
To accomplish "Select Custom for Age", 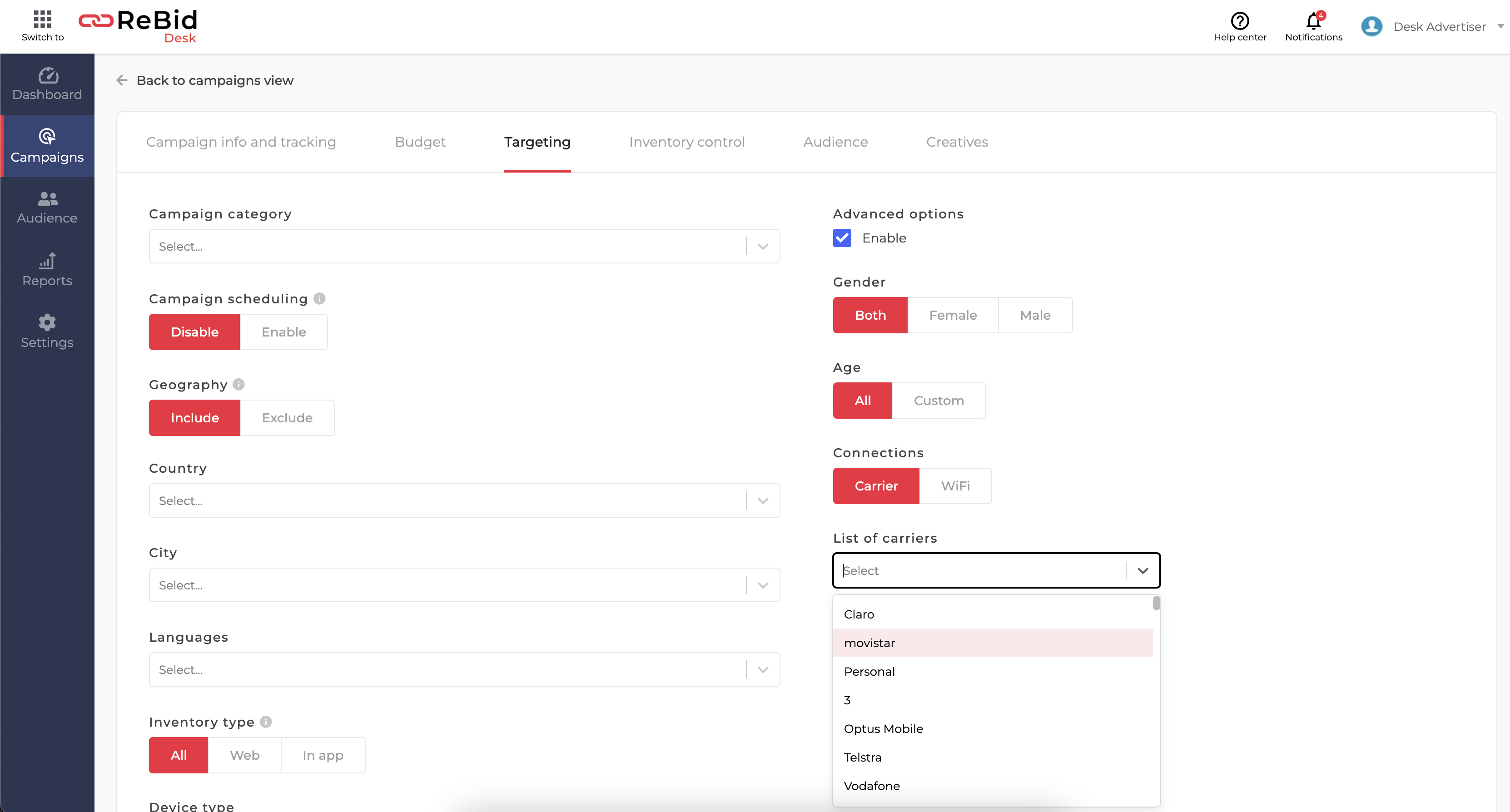I will (x=939, y=401).
